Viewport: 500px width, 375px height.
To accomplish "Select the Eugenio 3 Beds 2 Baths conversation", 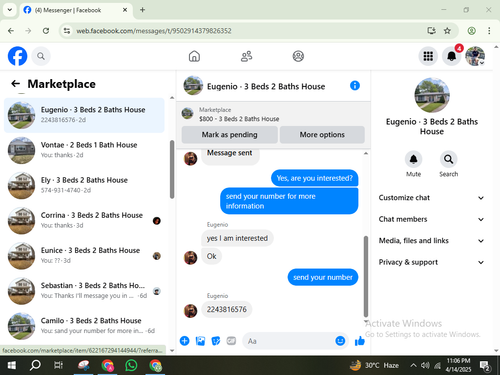I will tap(84, 115).
